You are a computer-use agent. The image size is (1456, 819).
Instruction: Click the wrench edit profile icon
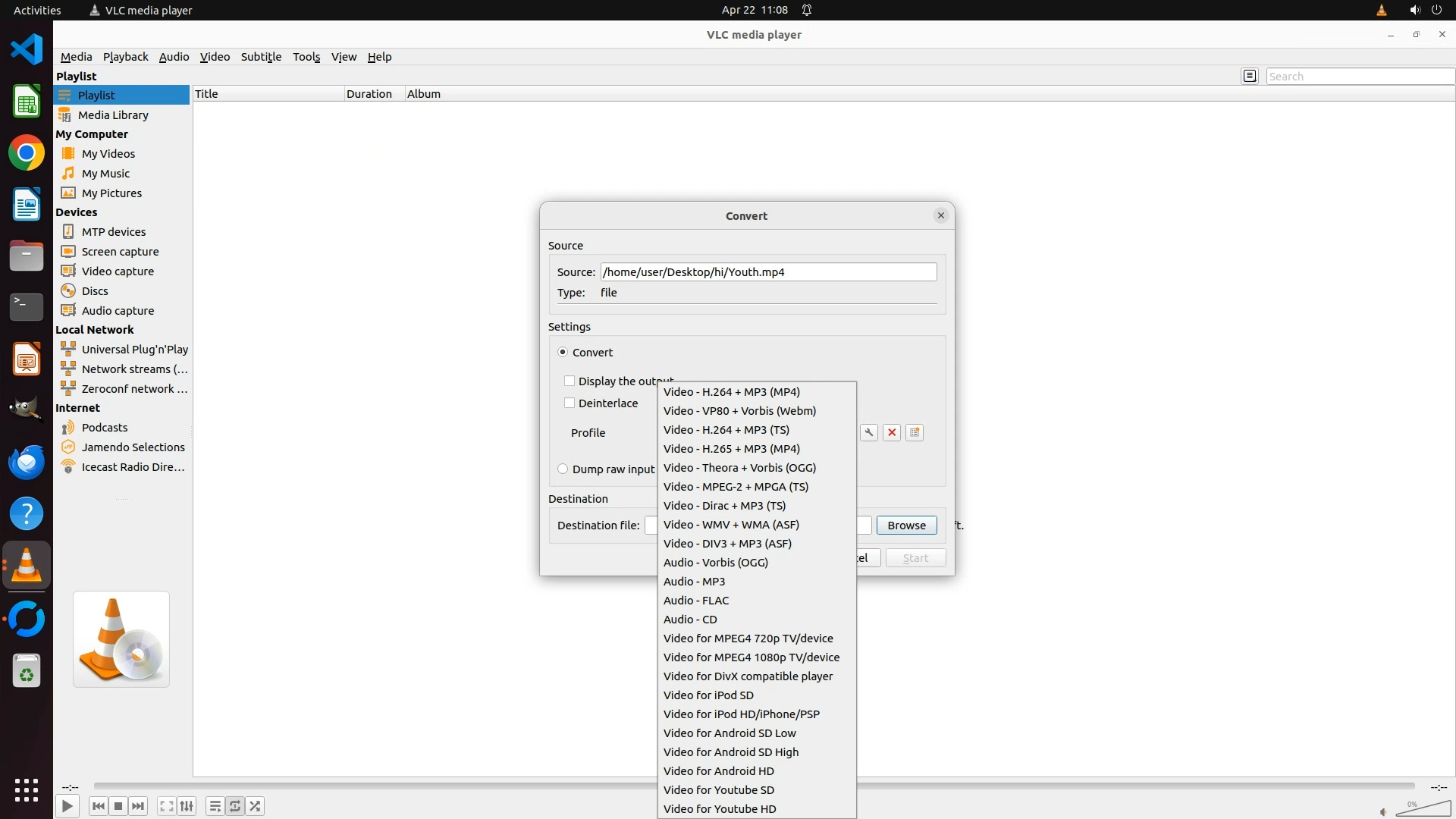click(x=869, y=432)
